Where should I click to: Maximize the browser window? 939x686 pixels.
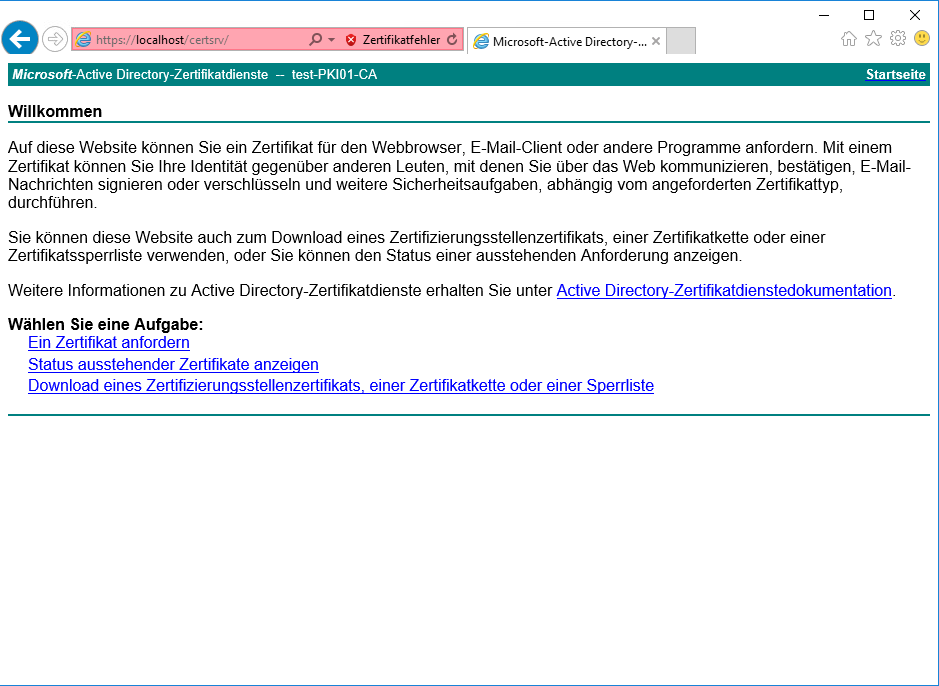tap(869, 14)
